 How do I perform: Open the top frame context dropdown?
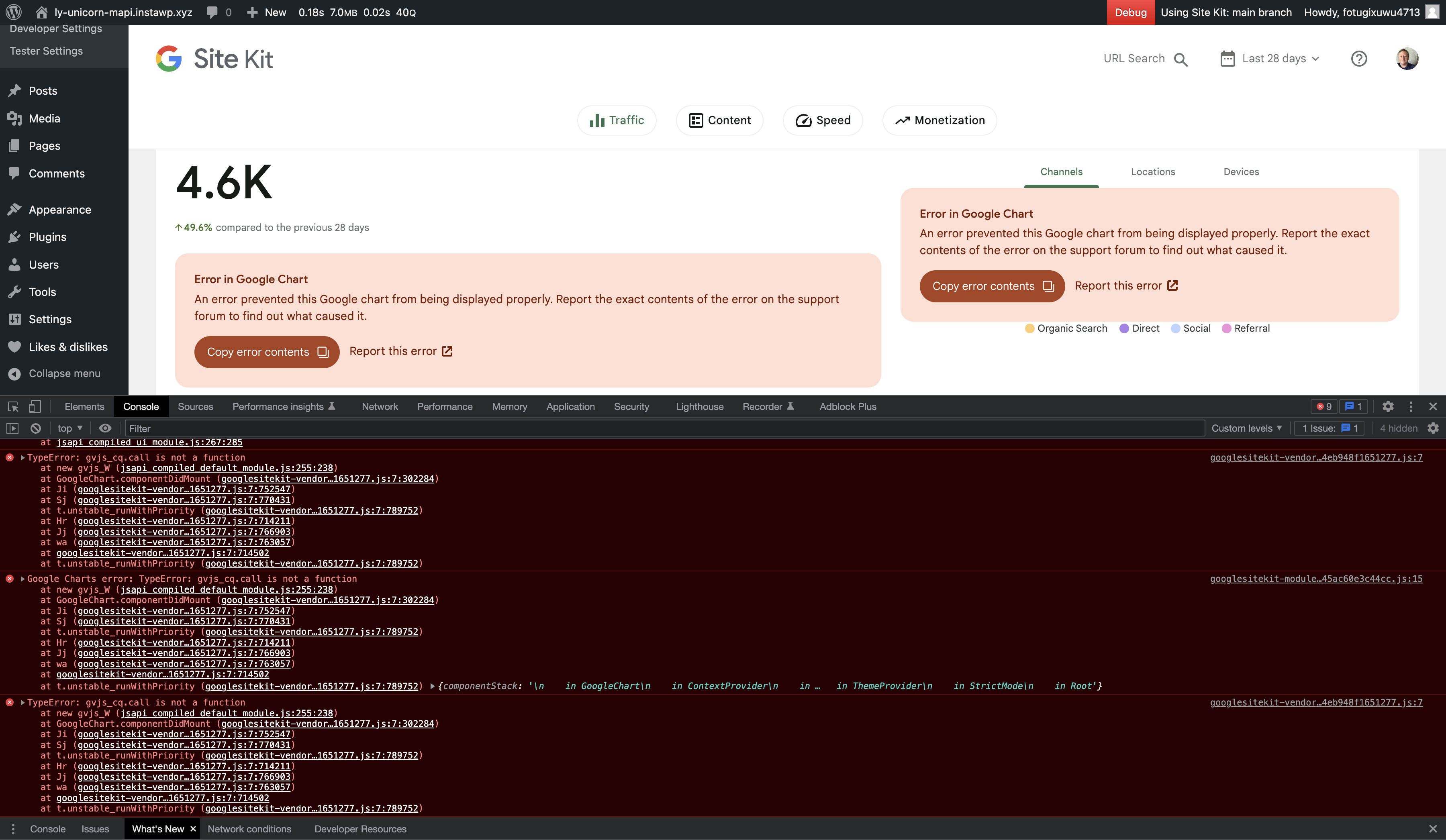(x=68, y=428)
